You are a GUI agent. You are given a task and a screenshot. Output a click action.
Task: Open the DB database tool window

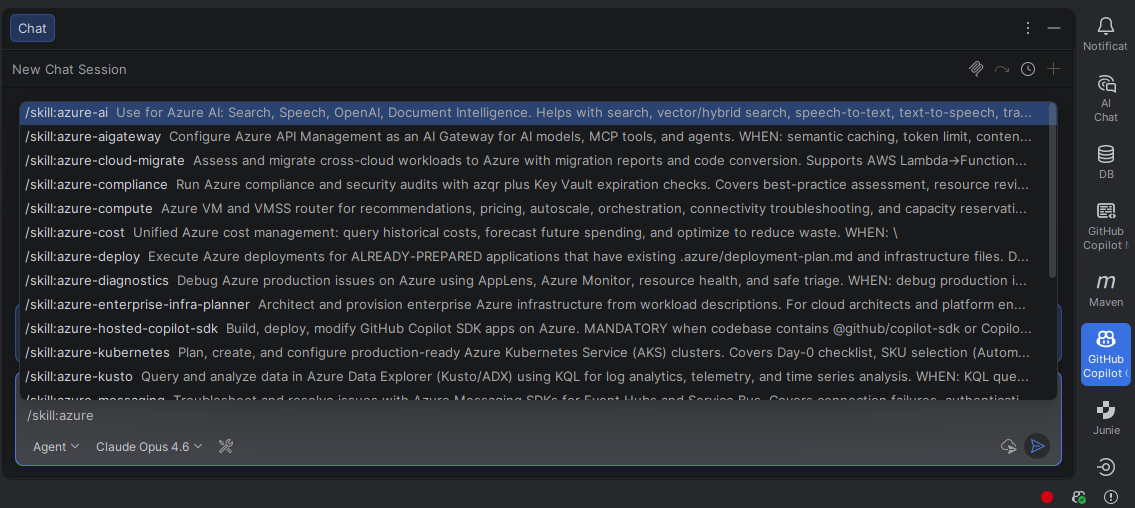[x=1105, y=162]
